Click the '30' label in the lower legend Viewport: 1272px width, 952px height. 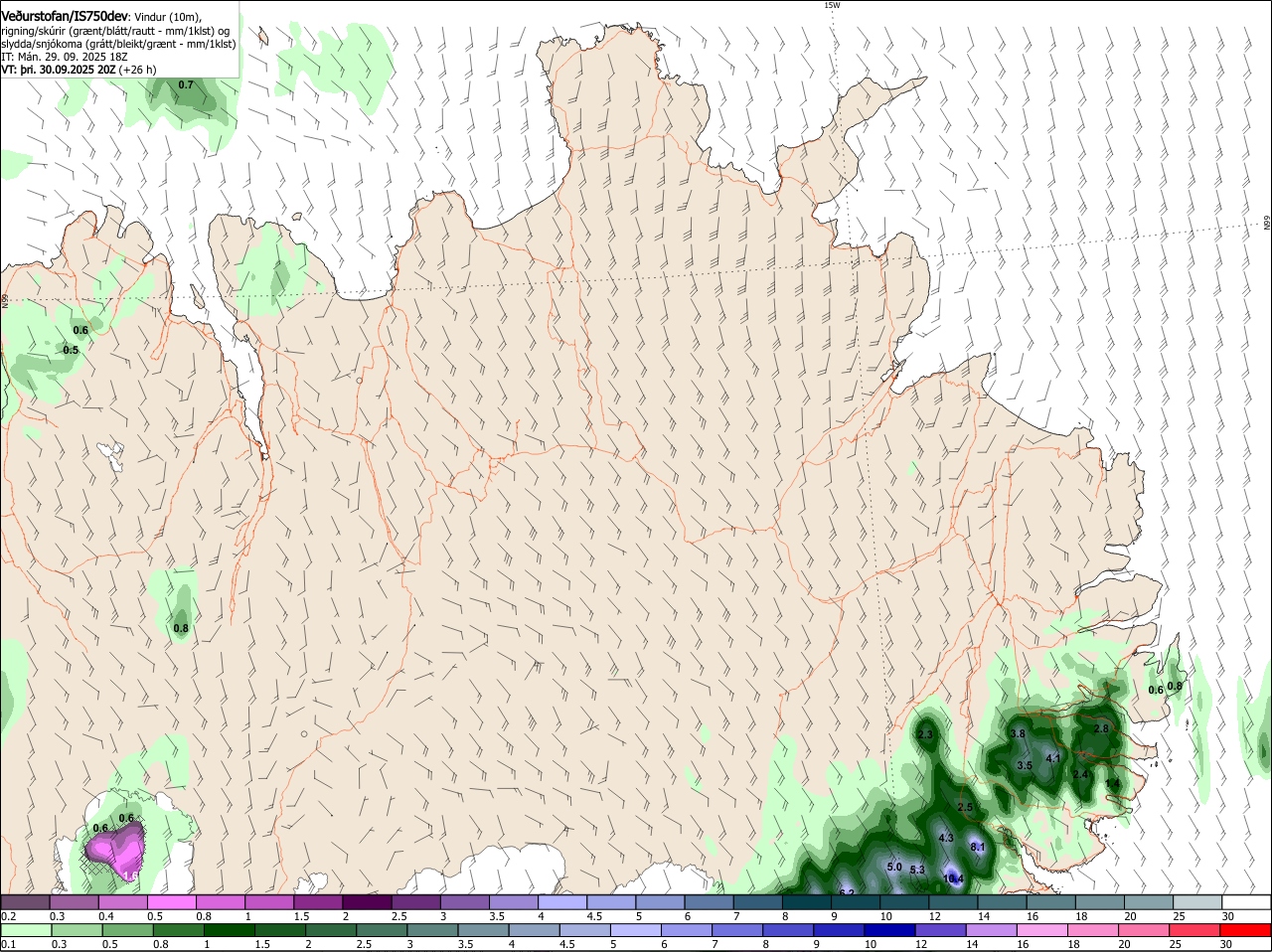click(1226, 944)
